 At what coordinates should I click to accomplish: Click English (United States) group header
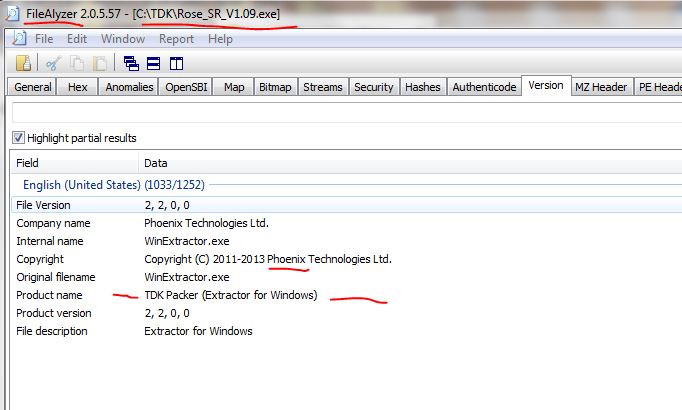click(x=114, y=185)
